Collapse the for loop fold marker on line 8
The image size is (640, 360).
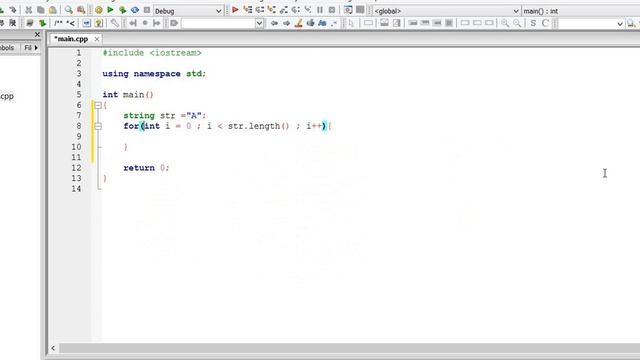click(x=98, y=127)
